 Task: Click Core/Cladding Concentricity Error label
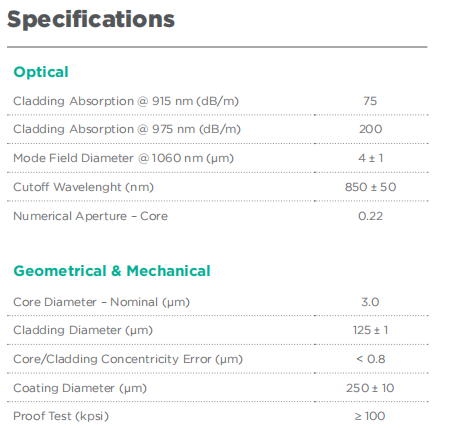point(128,359)
